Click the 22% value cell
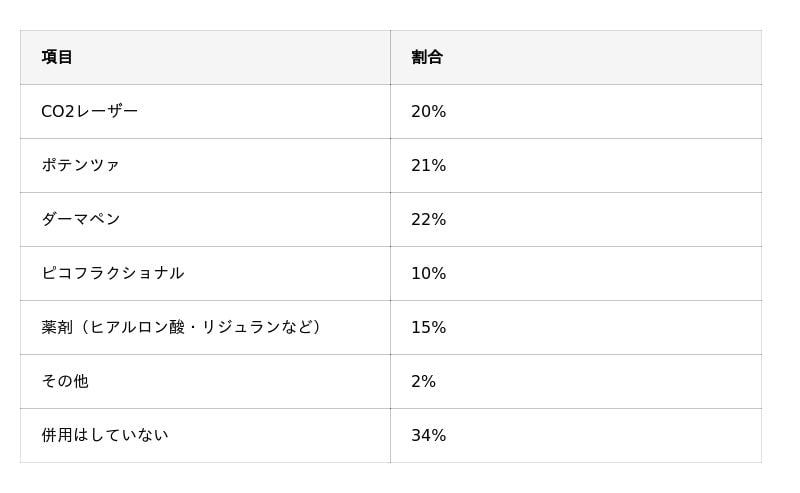Screen dimensions: 800x493 [x=428, y=219]
